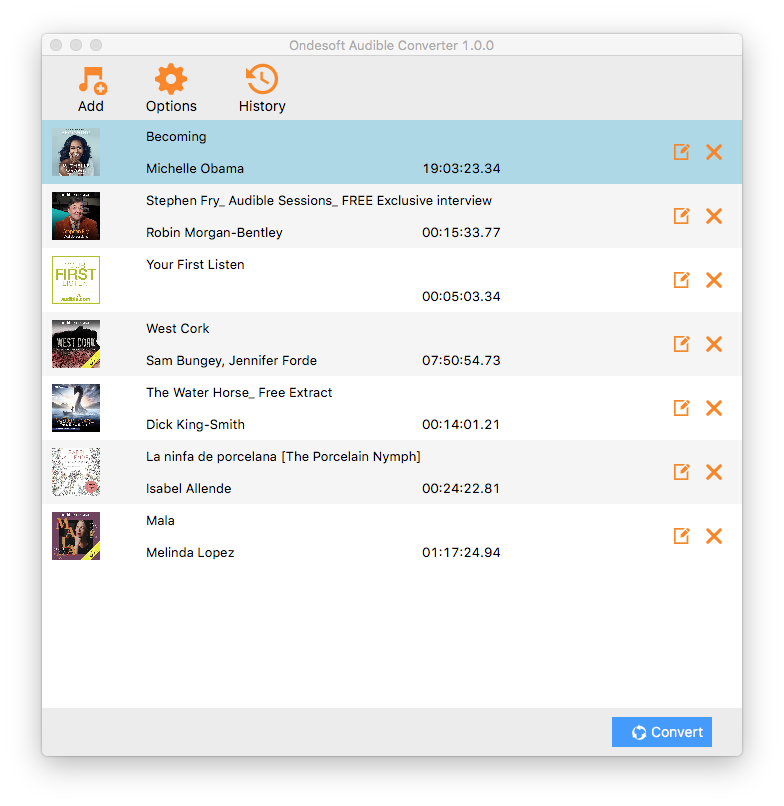Remove Stephen Fry Audible Sessions entry

pyautogui.click(x=714, y=216)
